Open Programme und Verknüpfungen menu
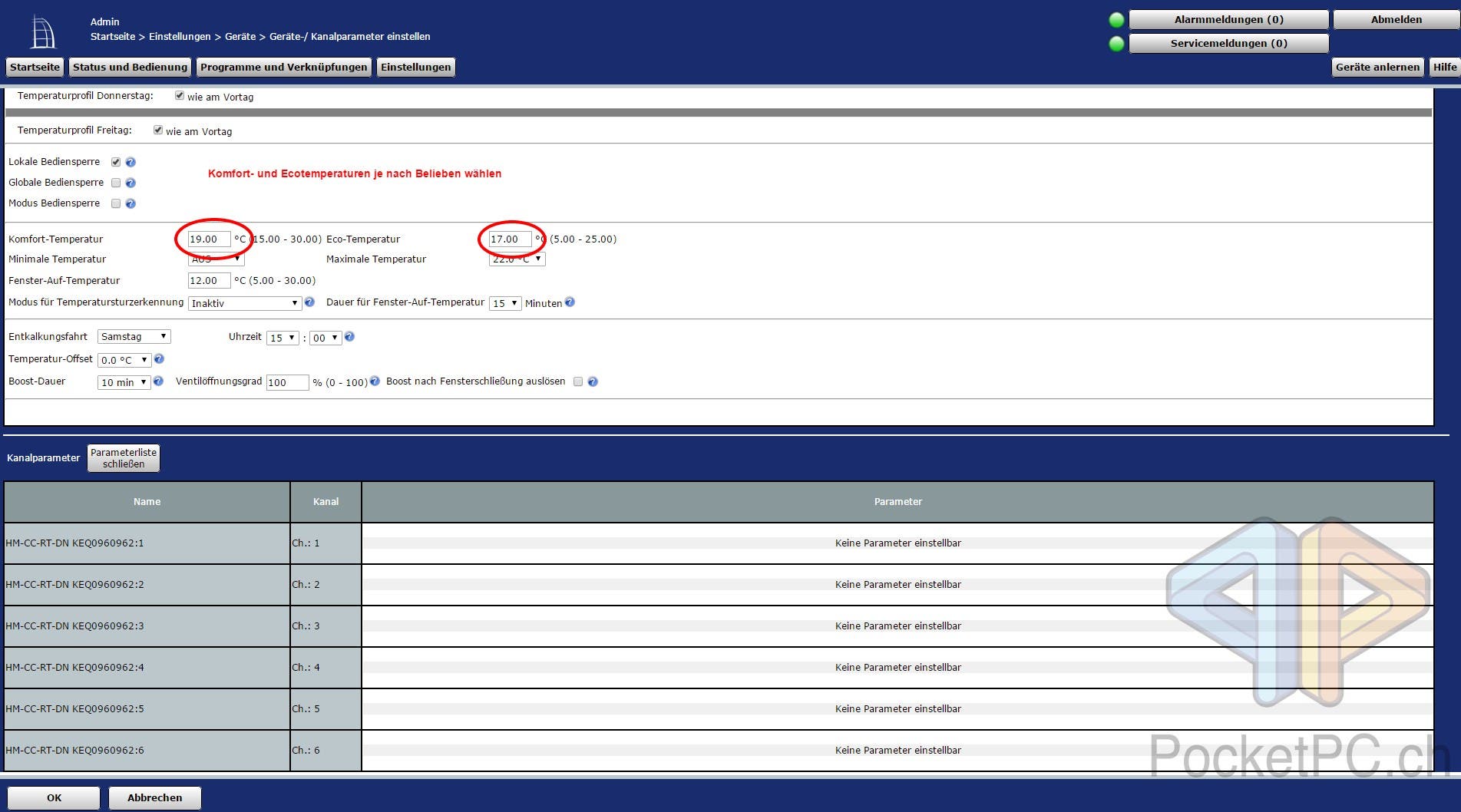Image resolution: width=1461 pixels, height=812 pixels. pyautogui.click(x=284, y=68)
